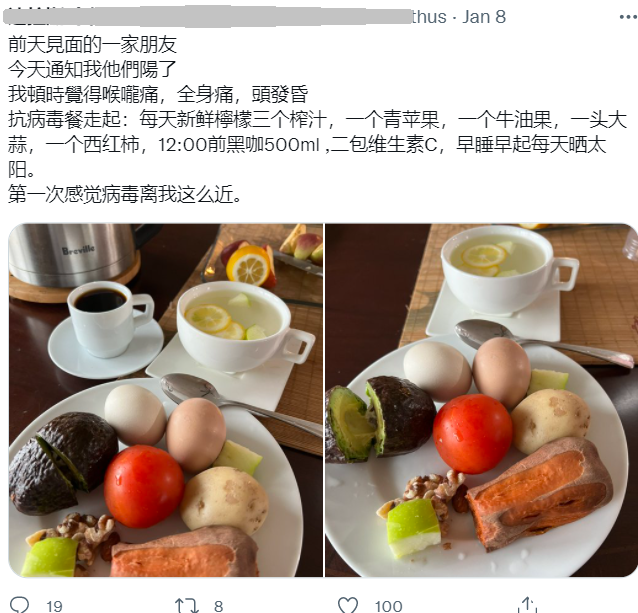Click the like count 100
This screenshot has height=613, width=638.
[389, 606]
